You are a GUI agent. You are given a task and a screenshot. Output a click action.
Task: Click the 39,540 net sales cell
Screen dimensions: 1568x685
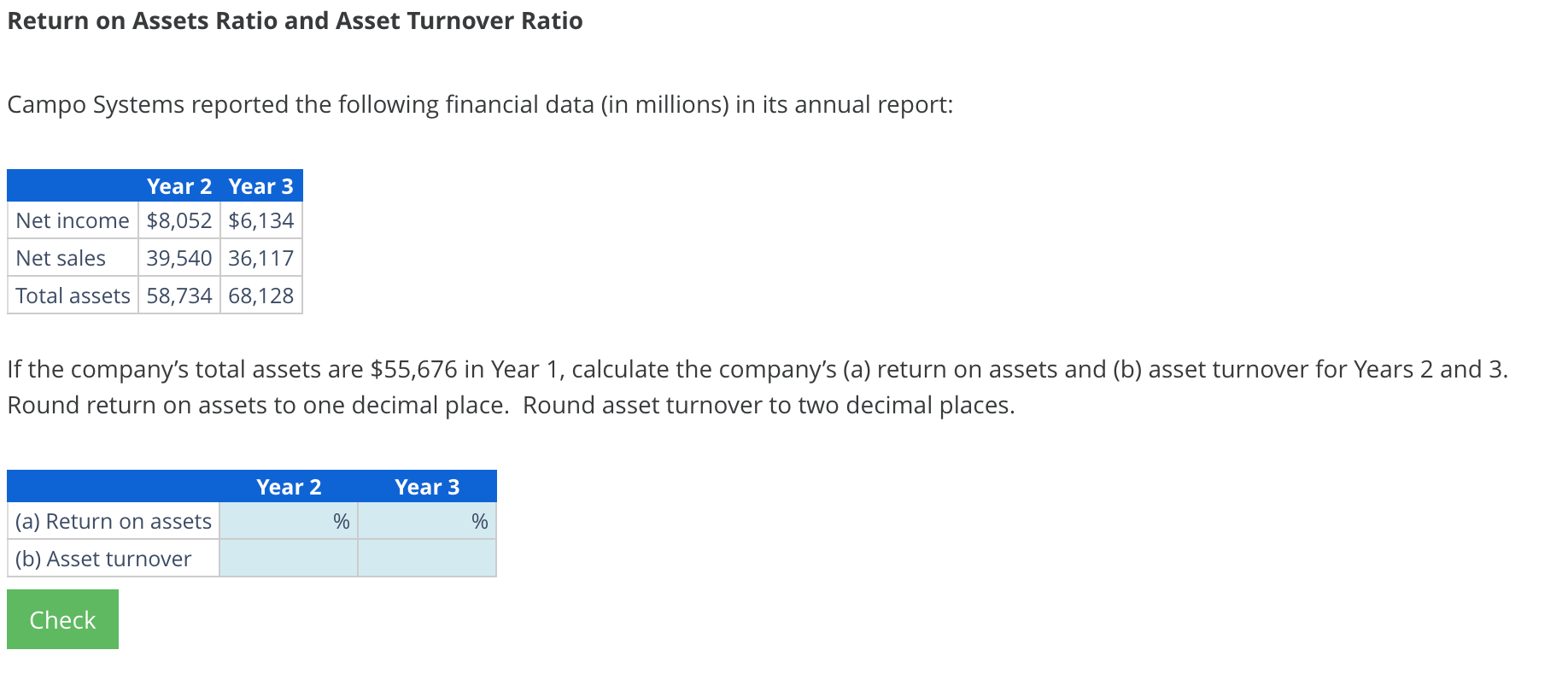click(x=178, y=258)
